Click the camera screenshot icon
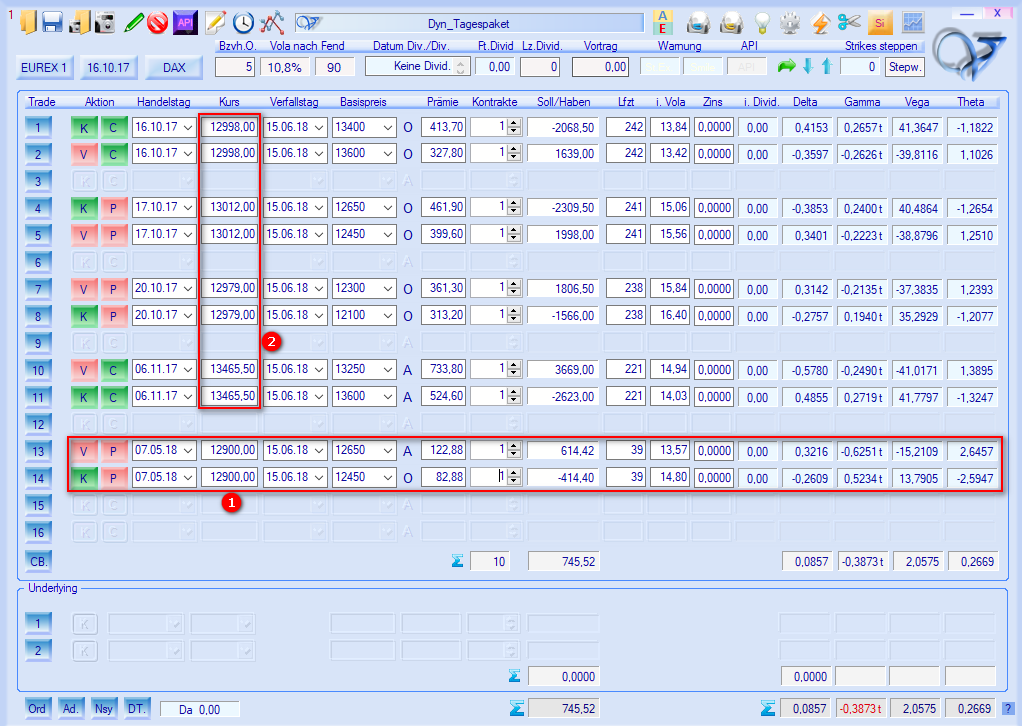This screenshot has width=1022, height=726. click(x=104, y=22)
